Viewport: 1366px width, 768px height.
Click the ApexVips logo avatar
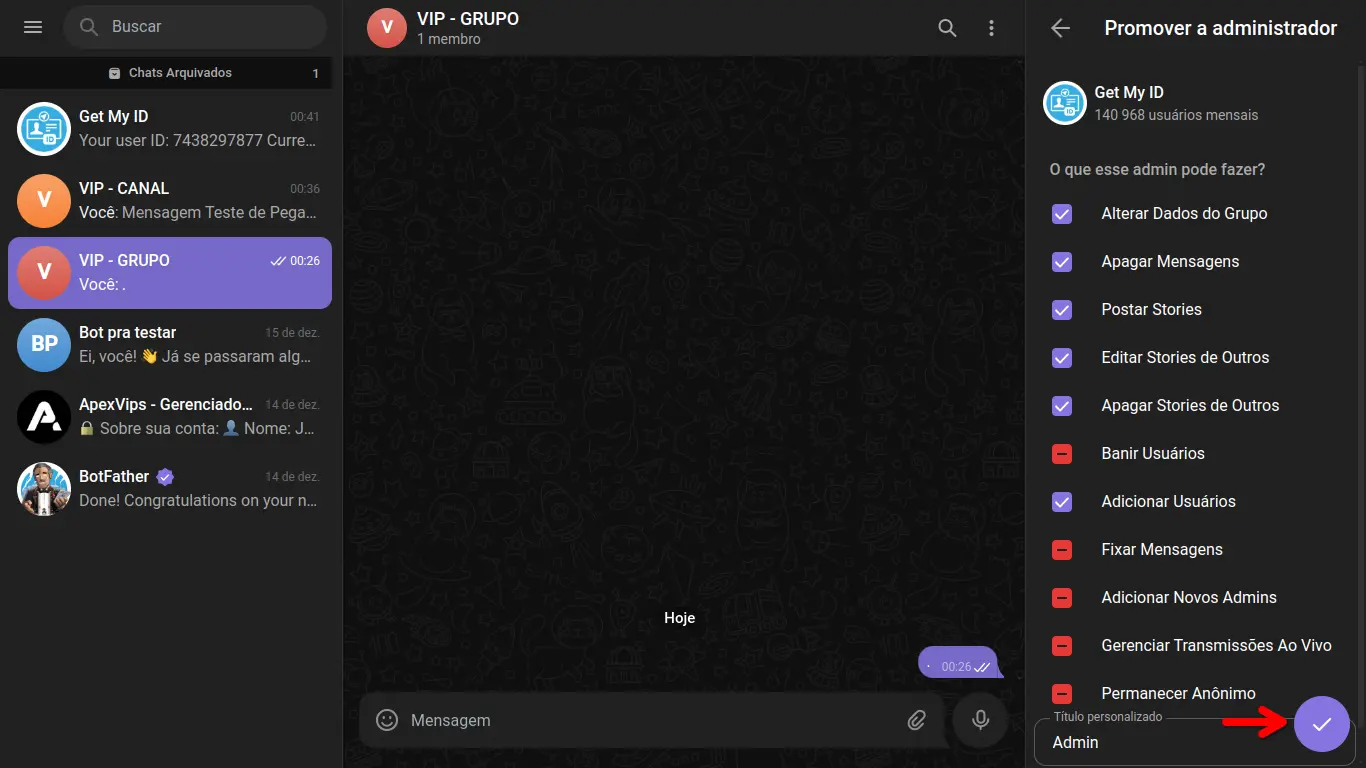pyautogui.click(x=44, y=417)
